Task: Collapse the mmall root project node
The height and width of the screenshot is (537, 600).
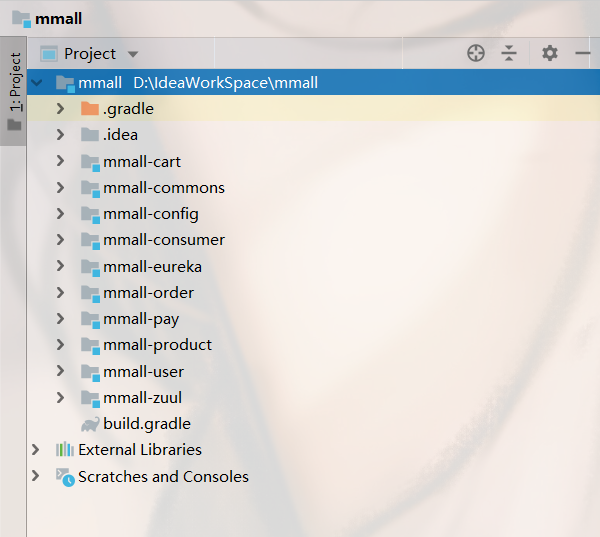Action: (37, 82)
